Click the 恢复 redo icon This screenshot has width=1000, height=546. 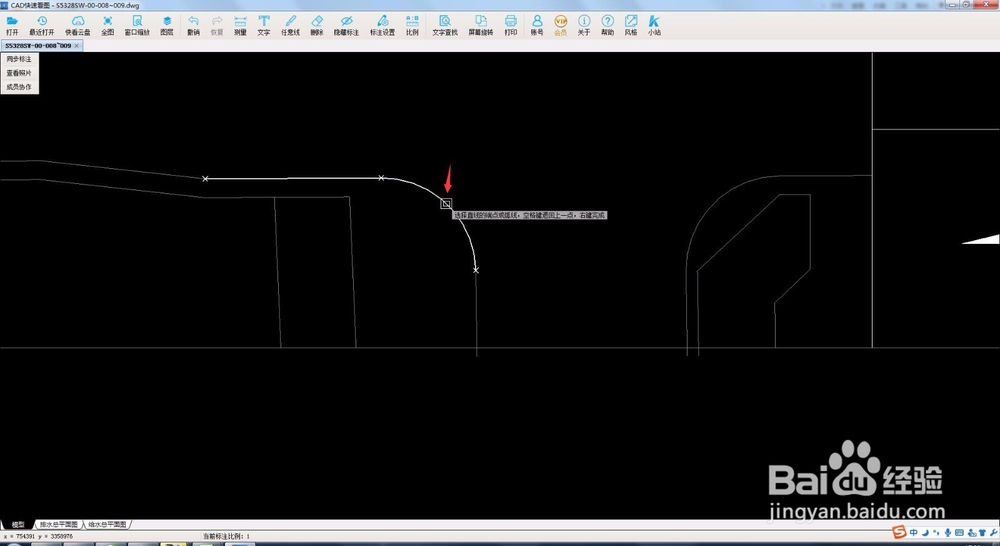click(217, 25)
